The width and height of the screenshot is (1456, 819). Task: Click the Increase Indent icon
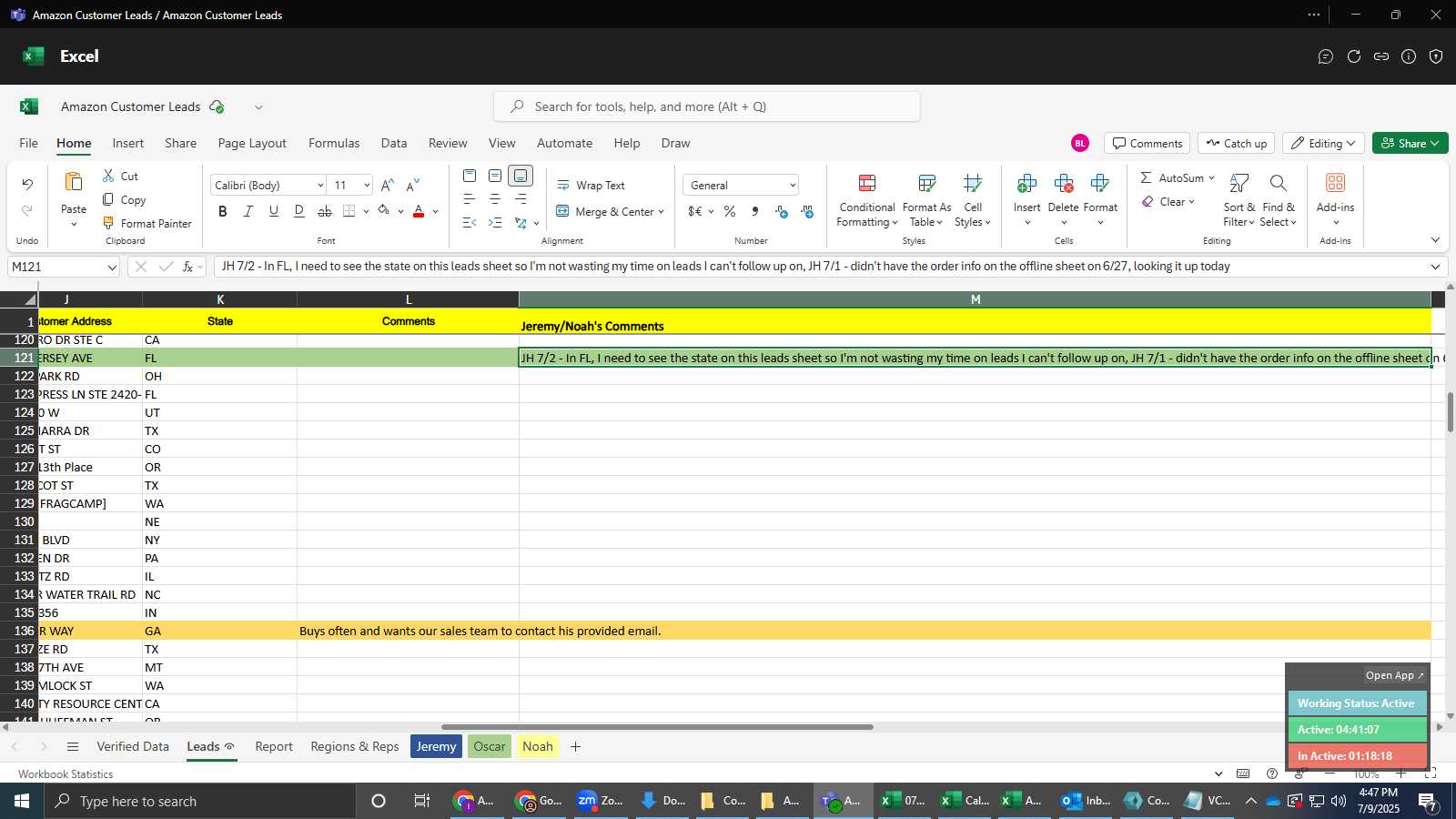pos(495,222)
